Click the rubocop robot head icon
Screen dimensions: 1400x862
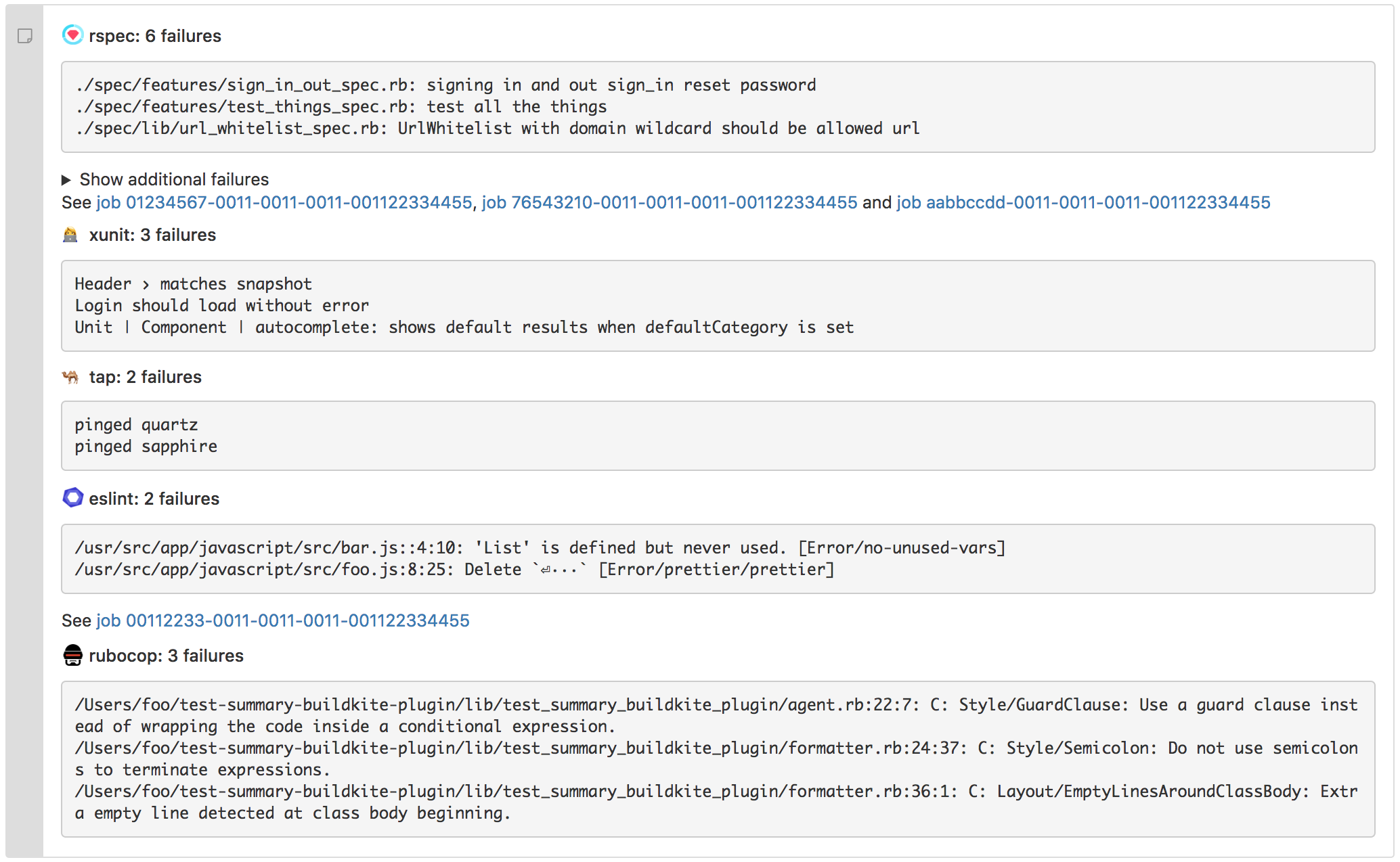point(72,655)
